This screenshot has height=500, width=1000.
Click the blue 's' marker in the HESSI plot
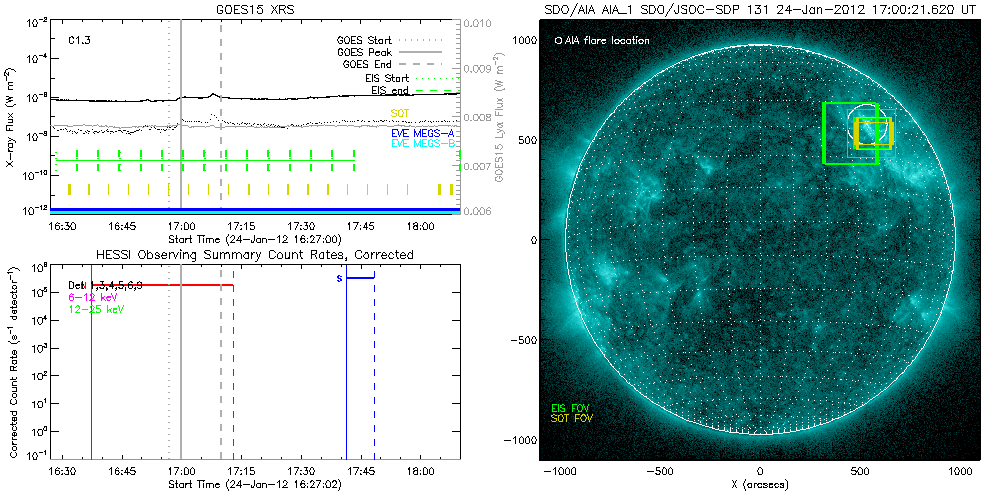pyautogui.click(x=340, y=277)
